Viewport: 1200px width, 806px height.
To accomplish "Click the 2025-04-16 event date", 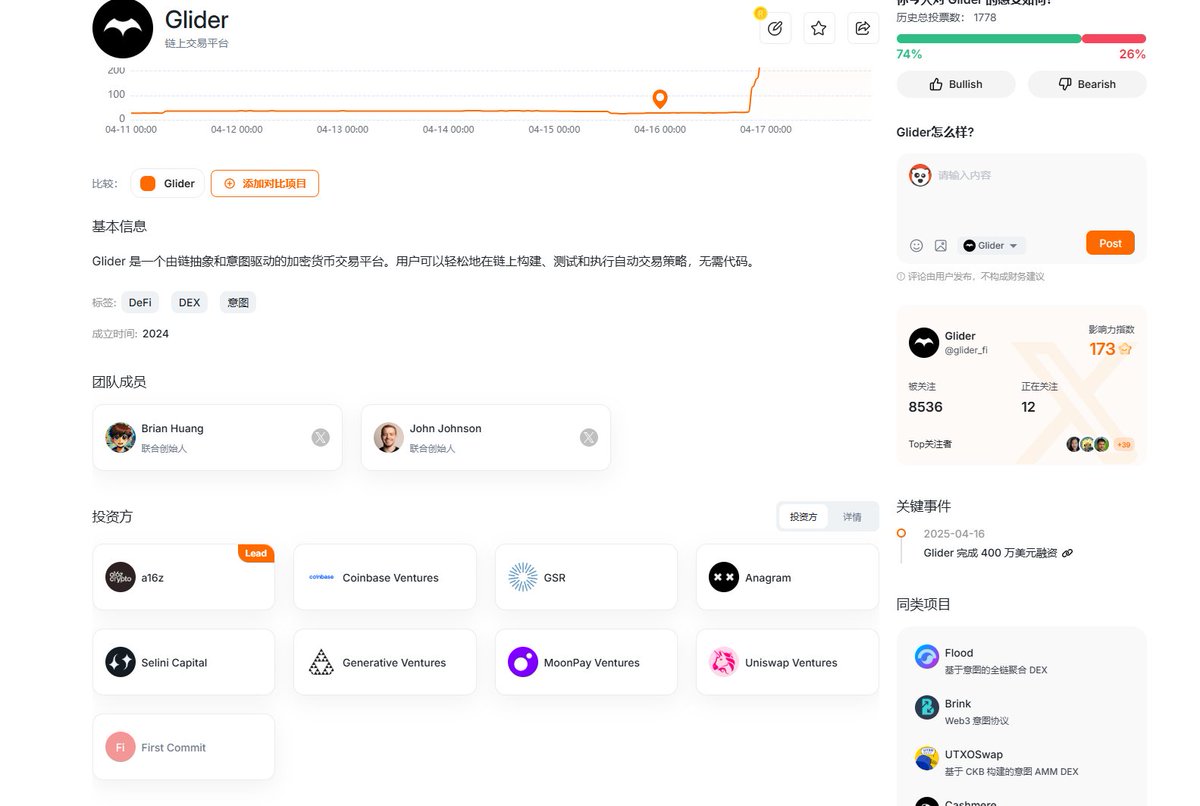I will pyautogui.click(x=954, y=534).
